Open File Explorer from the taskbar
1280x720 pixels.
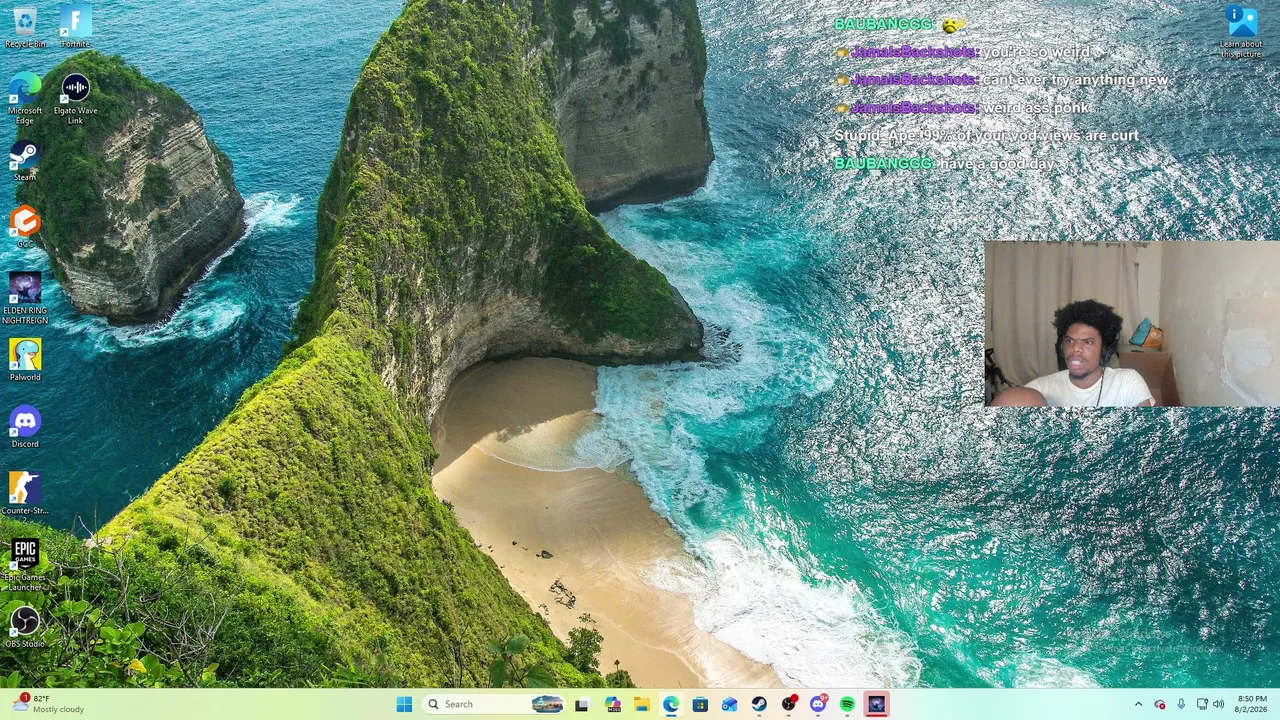pos(641,704)
